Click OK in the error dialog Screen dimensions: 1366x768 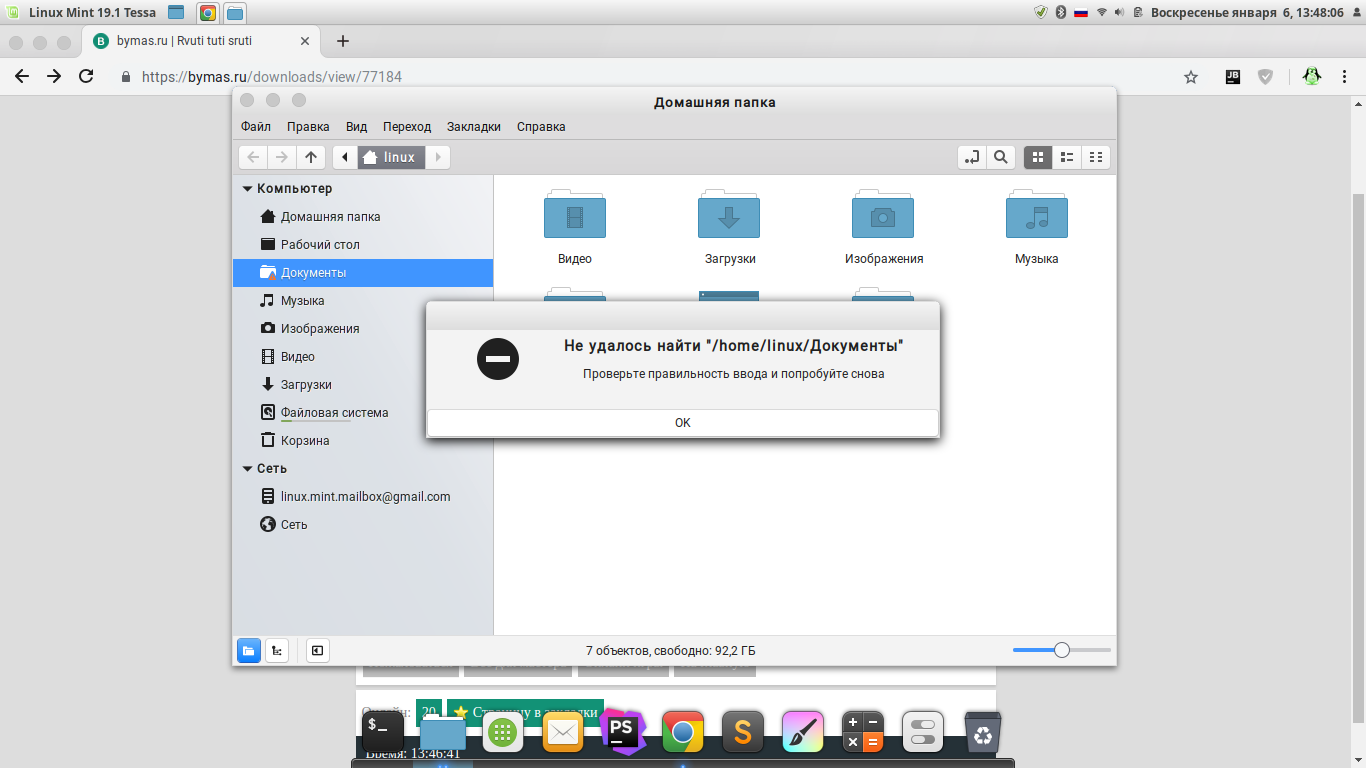coord(682,422)
